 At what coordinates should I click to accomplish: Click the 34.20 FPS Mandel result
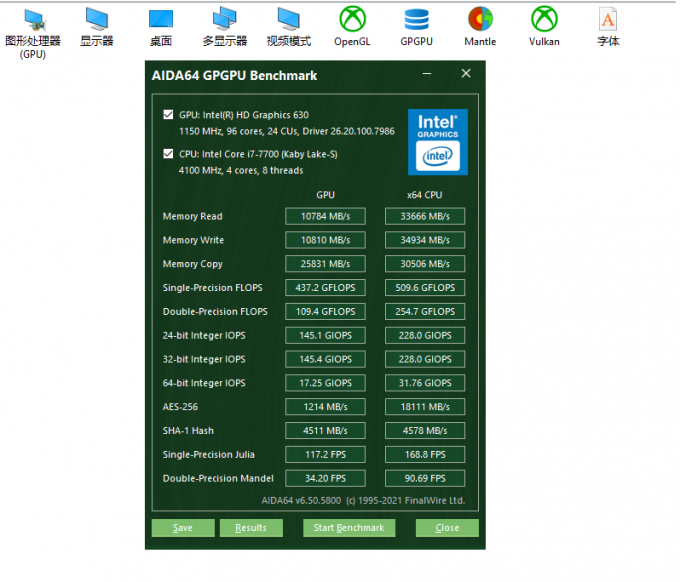coord(325,478)
